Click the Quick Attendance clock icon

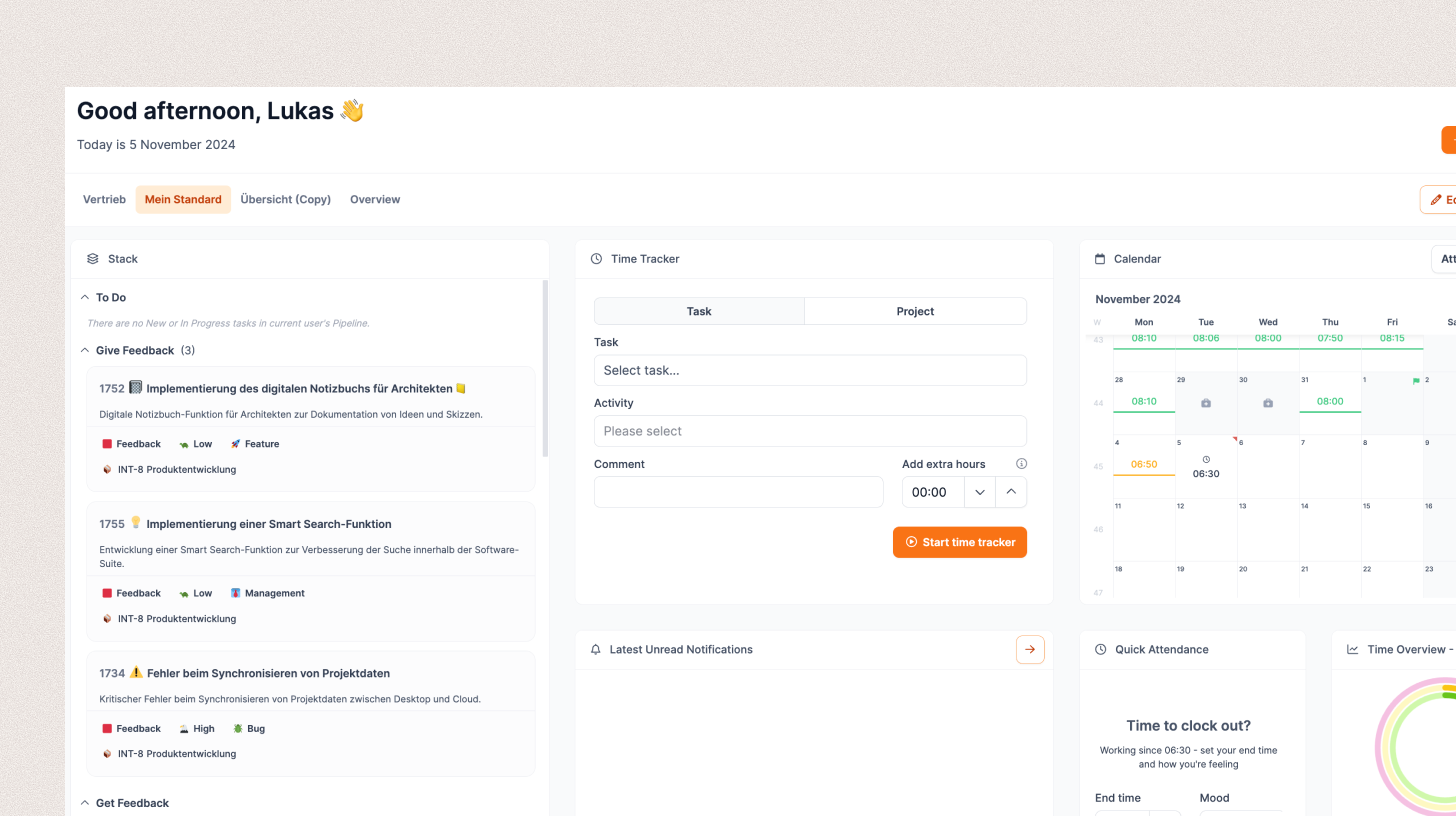point(1100,650)
